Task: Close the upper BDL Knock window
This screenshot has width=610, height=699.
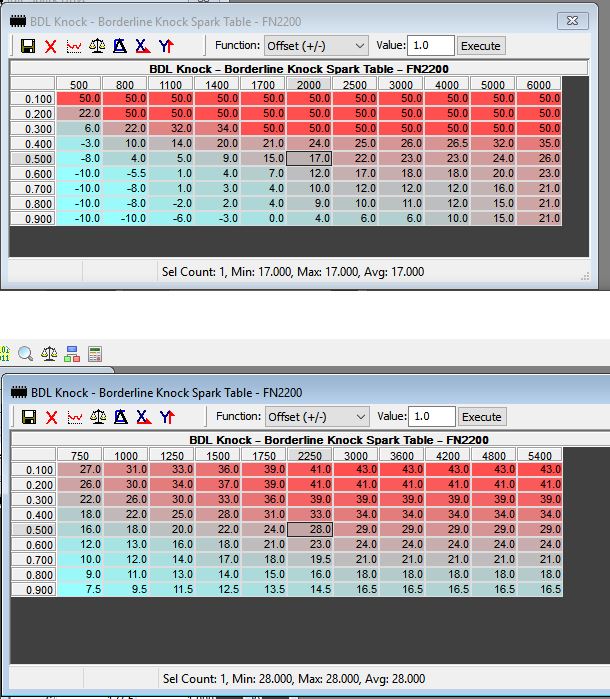Action: [573, 19]
